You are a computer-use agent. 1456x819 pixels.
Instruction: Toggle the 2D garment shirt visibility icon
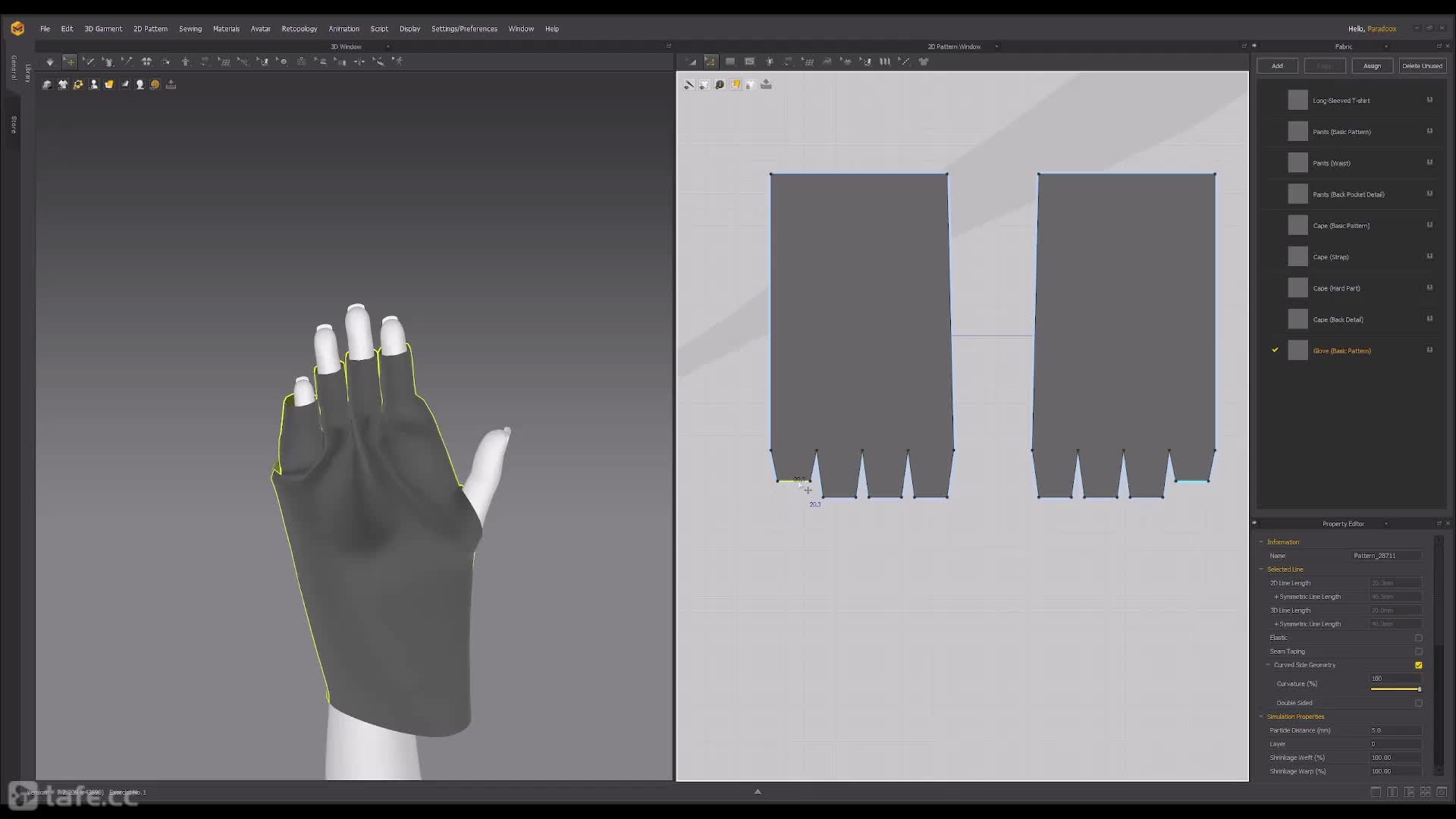[x=704, y=84]
